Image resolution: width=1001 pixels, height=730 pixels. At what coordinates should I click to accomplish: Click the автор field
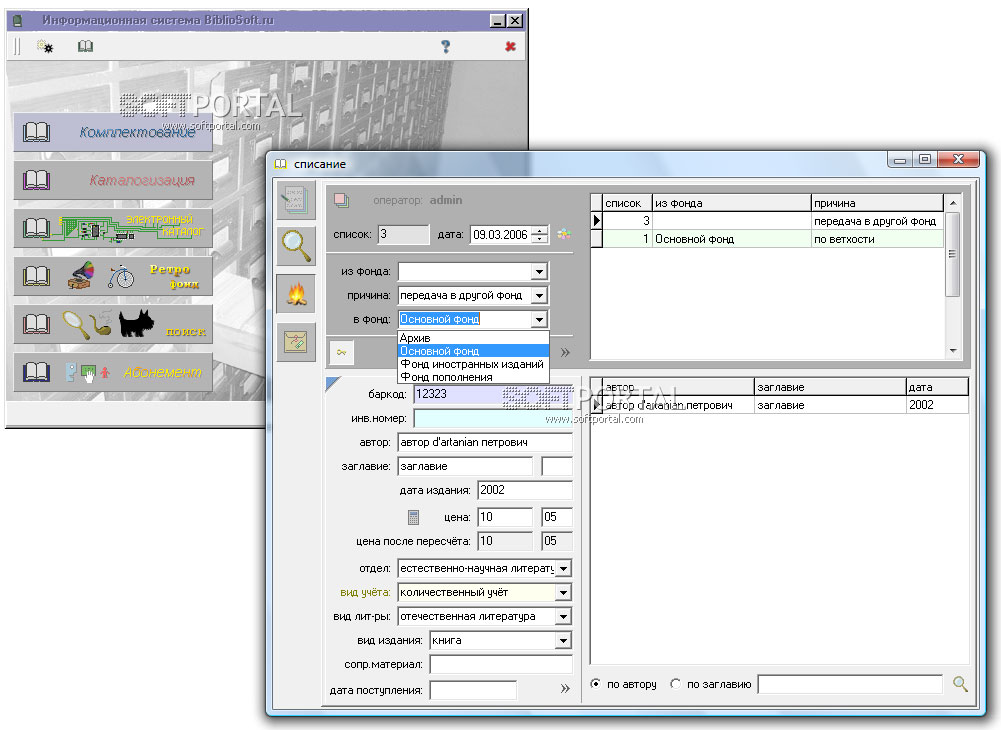point(485,442)
